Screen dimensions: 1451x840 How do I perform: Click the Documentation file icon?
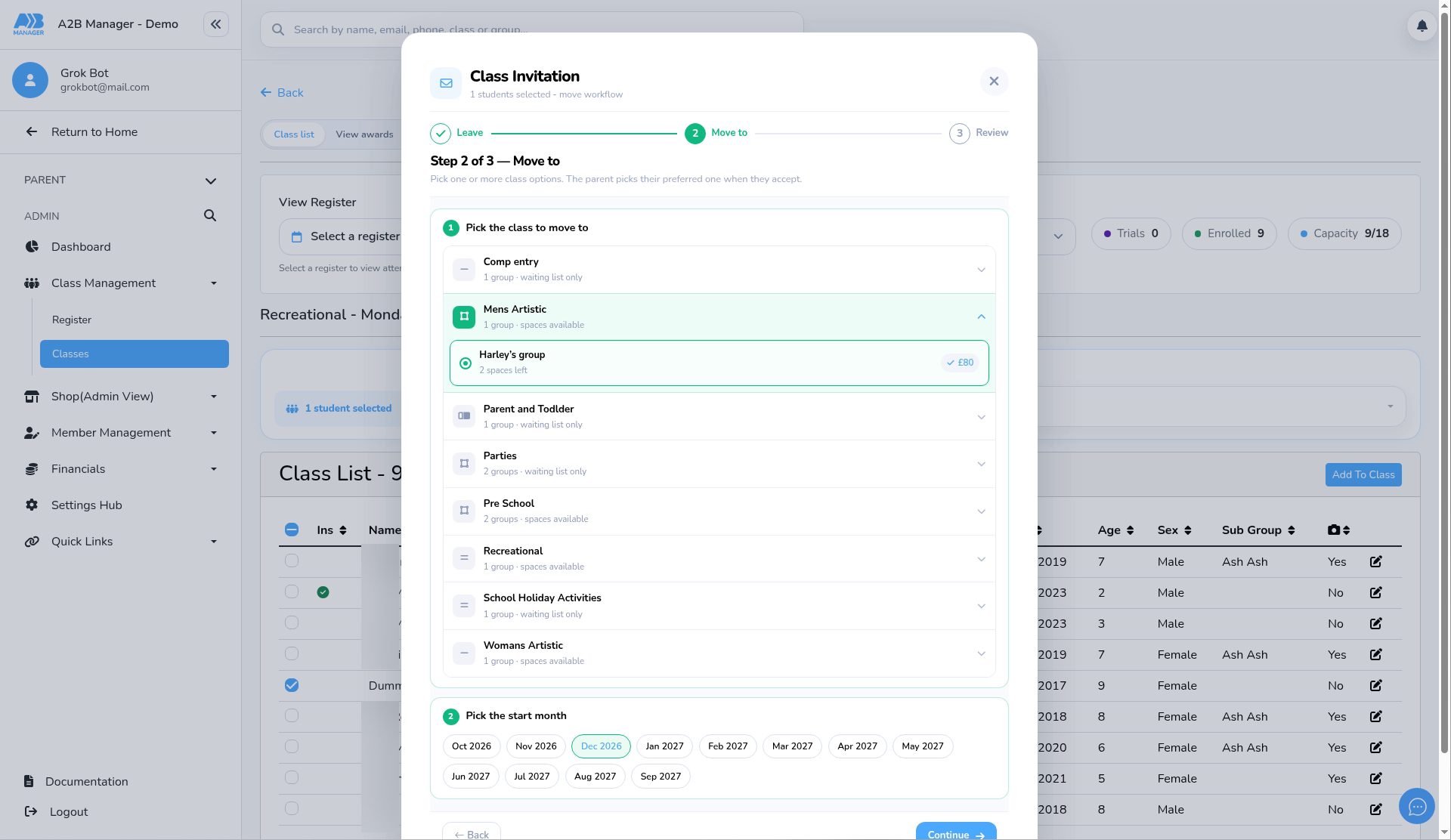tap(29, 782)
